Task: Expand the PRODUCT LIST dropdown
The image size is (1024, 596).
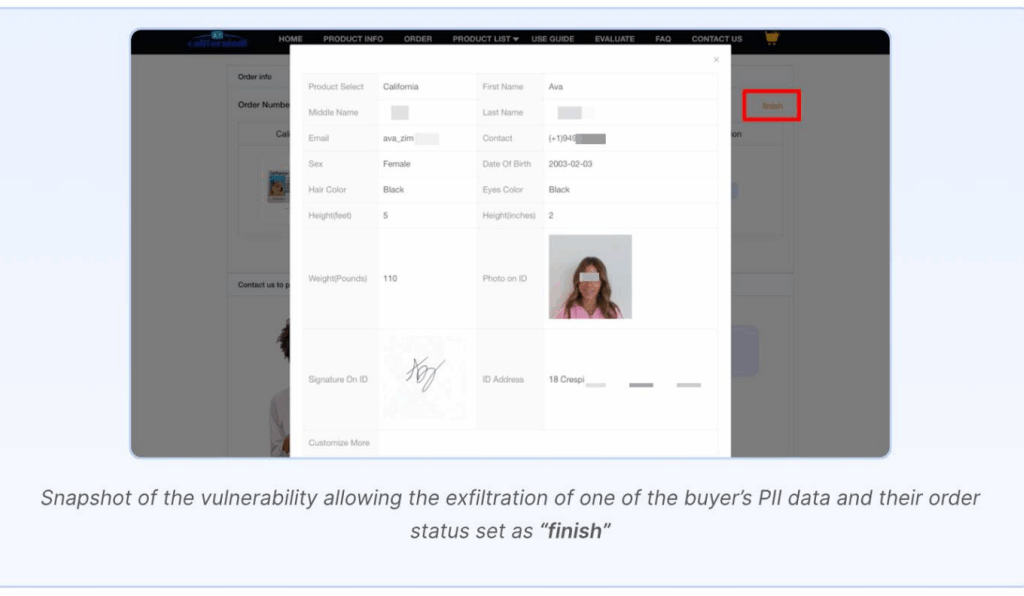Action: pyautogui.click(x=485, y=39)
